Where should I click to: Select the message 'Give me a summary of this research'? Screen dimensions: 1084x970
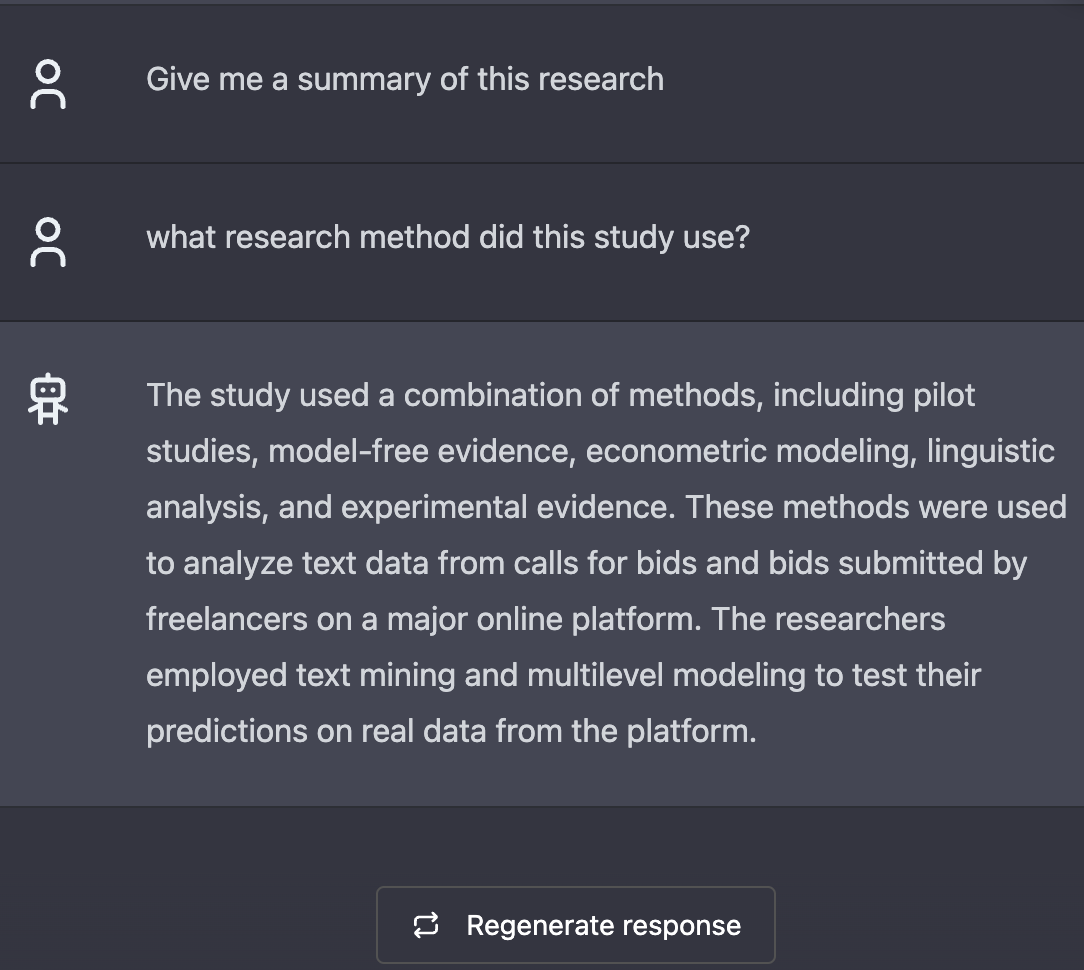(405, 79)
